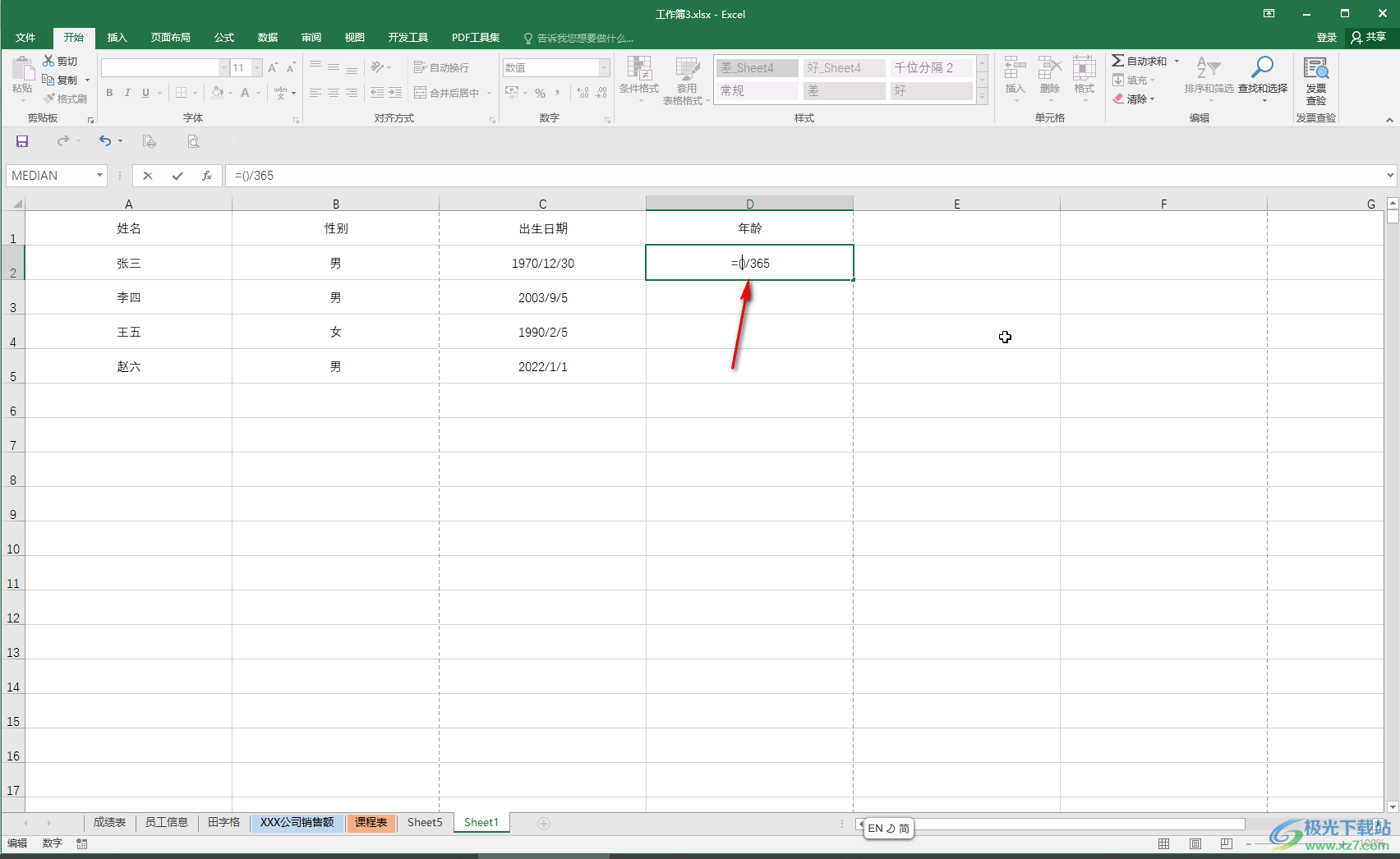The image size is (1400, 859).
Task: Select cell with 1970/12/30
Action: (x=542, y=263)
